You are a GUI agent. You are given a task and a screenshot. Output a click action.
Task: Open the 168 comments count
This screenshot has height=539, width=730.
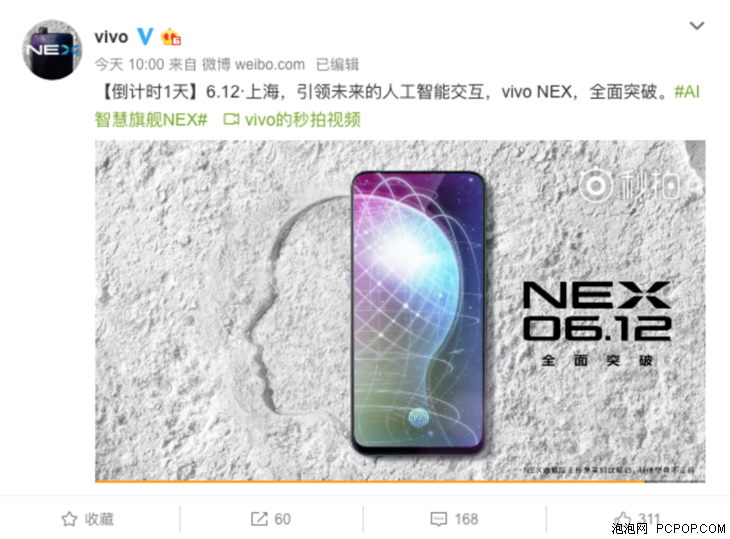[x=466, y=519]
